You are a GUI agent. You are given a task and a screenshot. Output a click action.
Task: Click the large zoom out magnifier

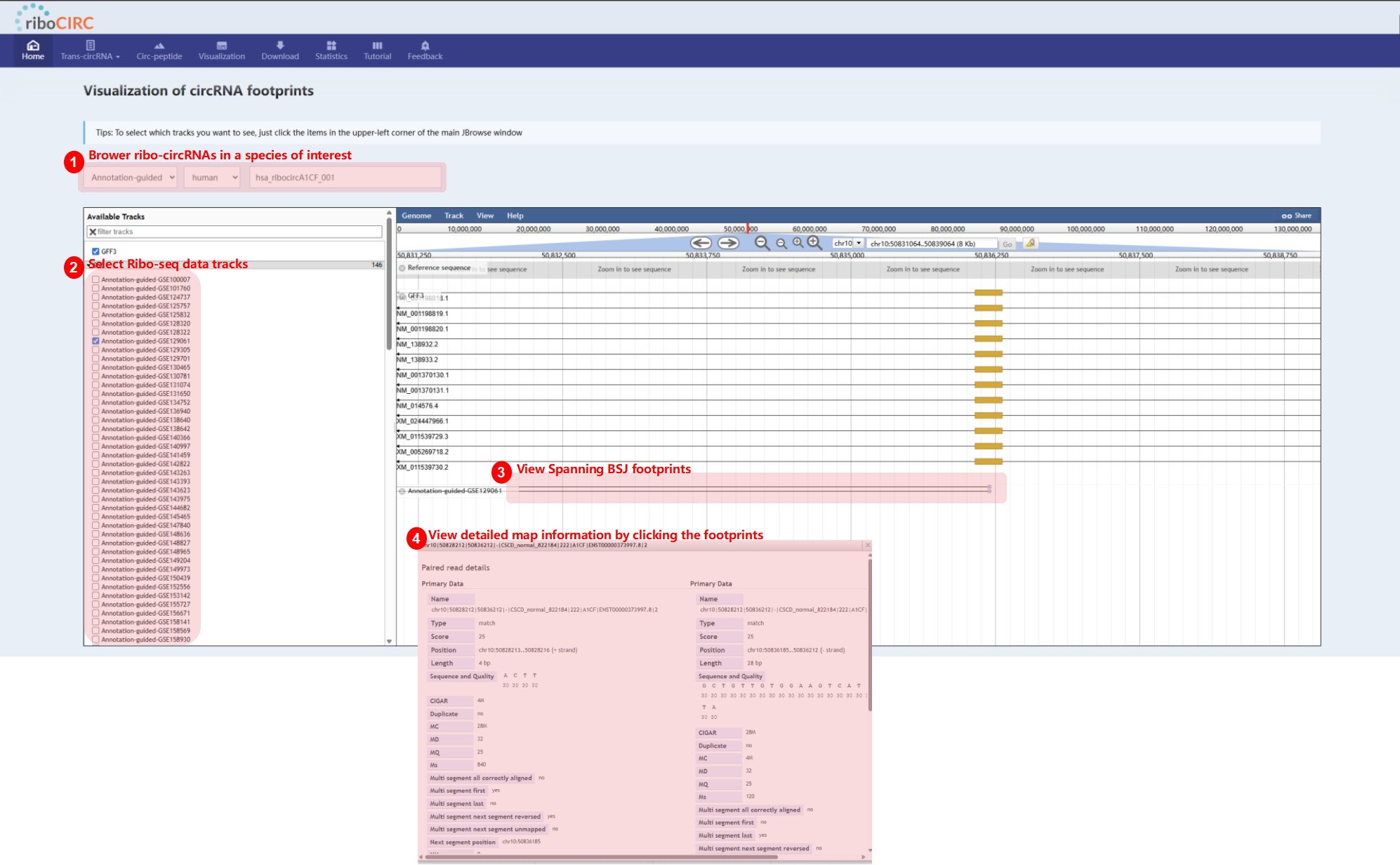pos(762,243)
